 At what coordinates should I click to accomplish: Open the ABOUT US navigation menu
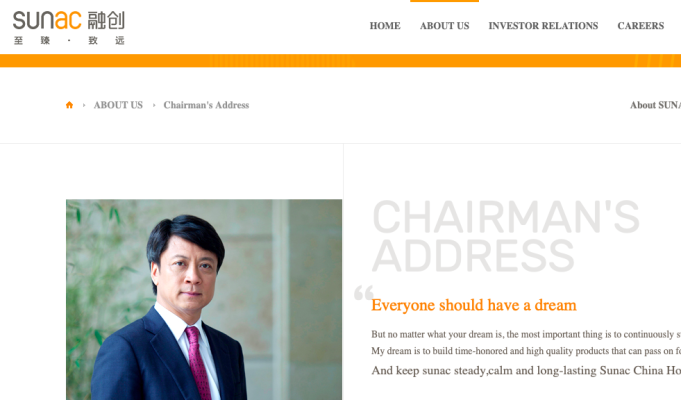(444, 26)
